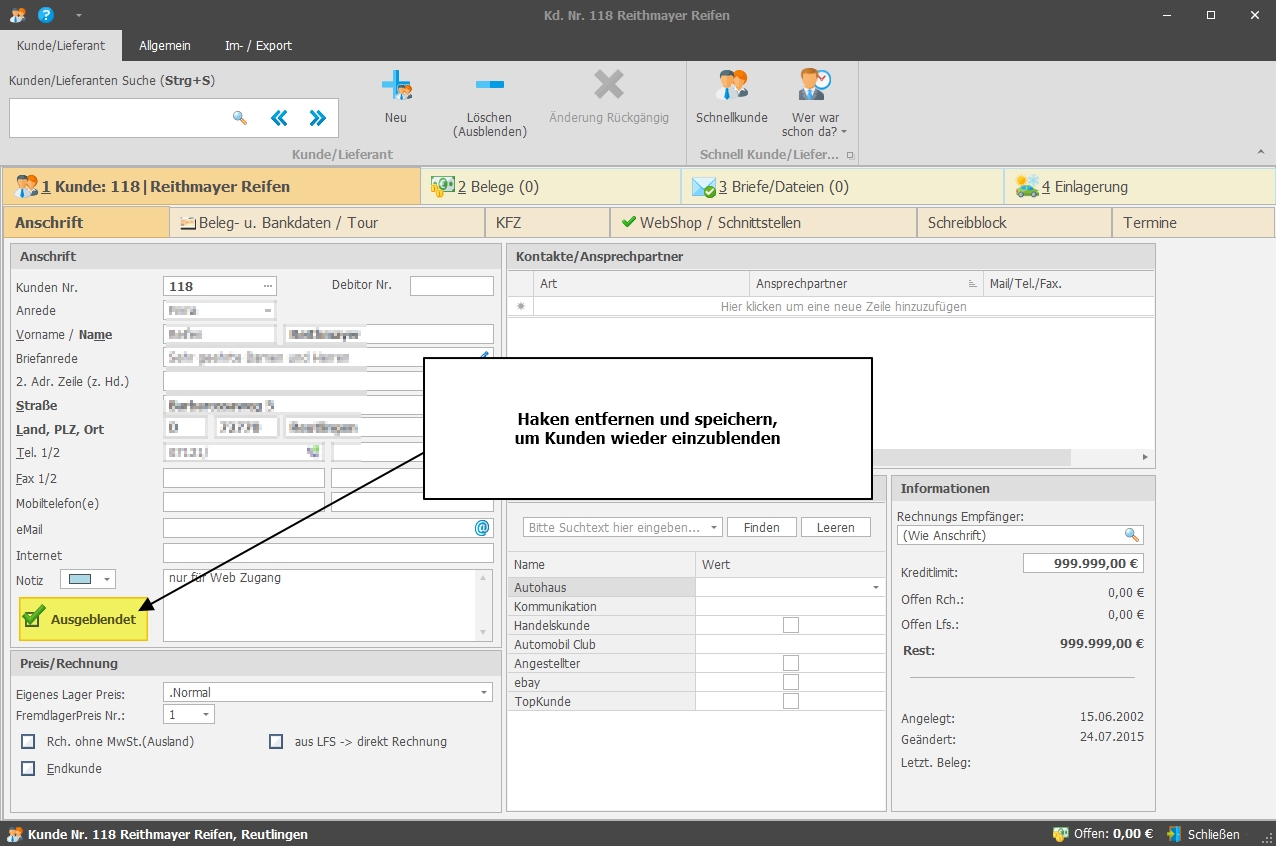This screenshot has width=1276, height=846.
Task: Toggle the Handelskunde checkbox
Action: coord(791,625)
